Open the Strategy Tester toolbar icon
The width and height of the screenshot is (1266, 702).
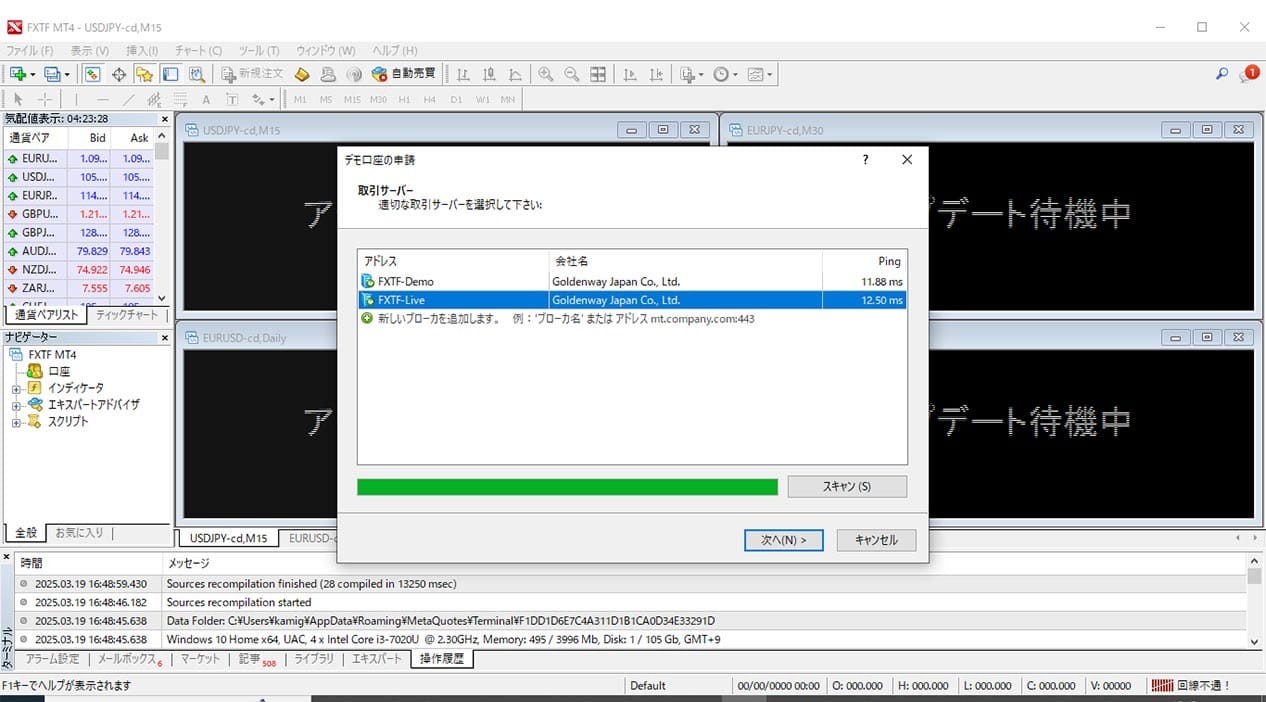pos(197,74)
